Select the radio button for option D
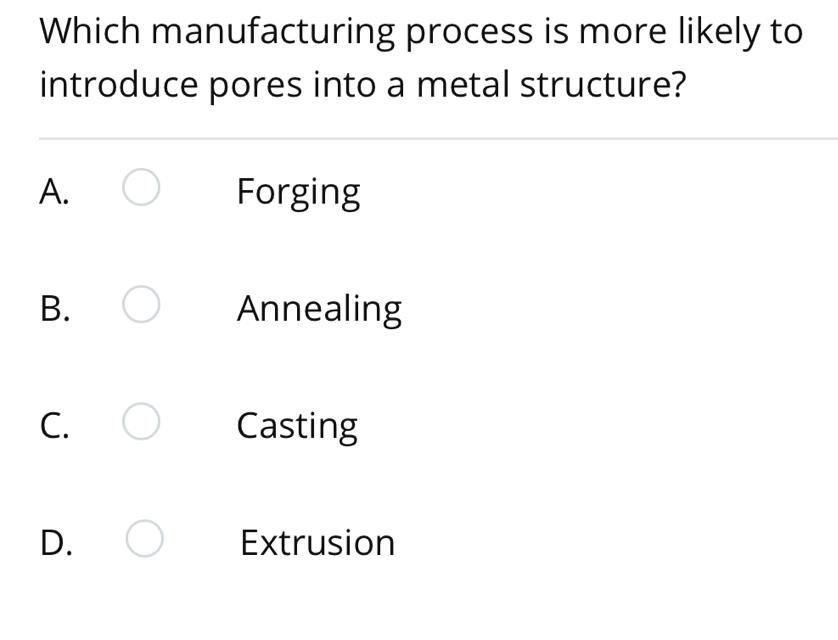838x640 pixels. pyautogui.click(x=141, y=541)
